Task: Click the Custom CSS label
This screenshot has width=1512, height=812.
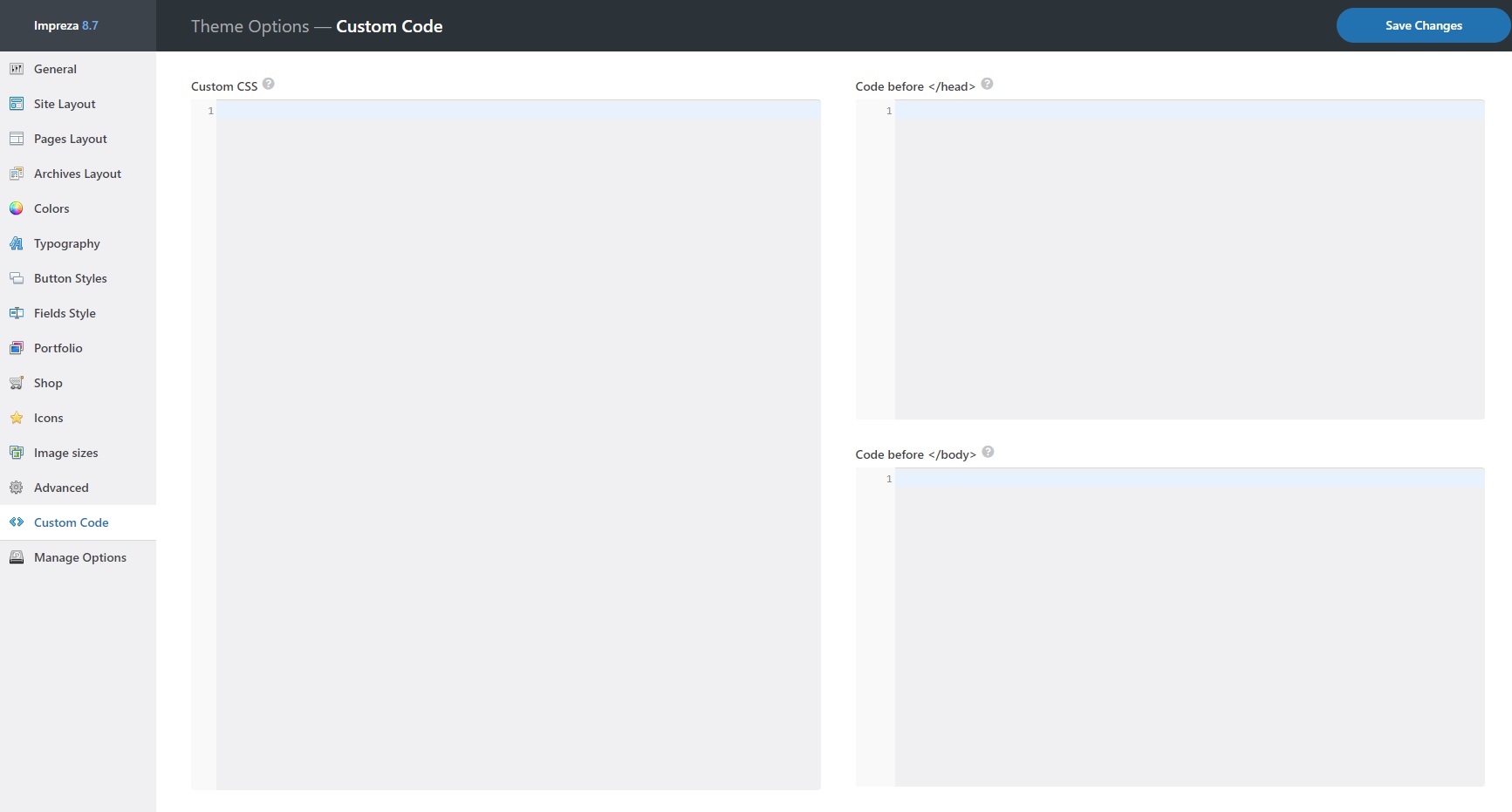Action: coord(224,86)
